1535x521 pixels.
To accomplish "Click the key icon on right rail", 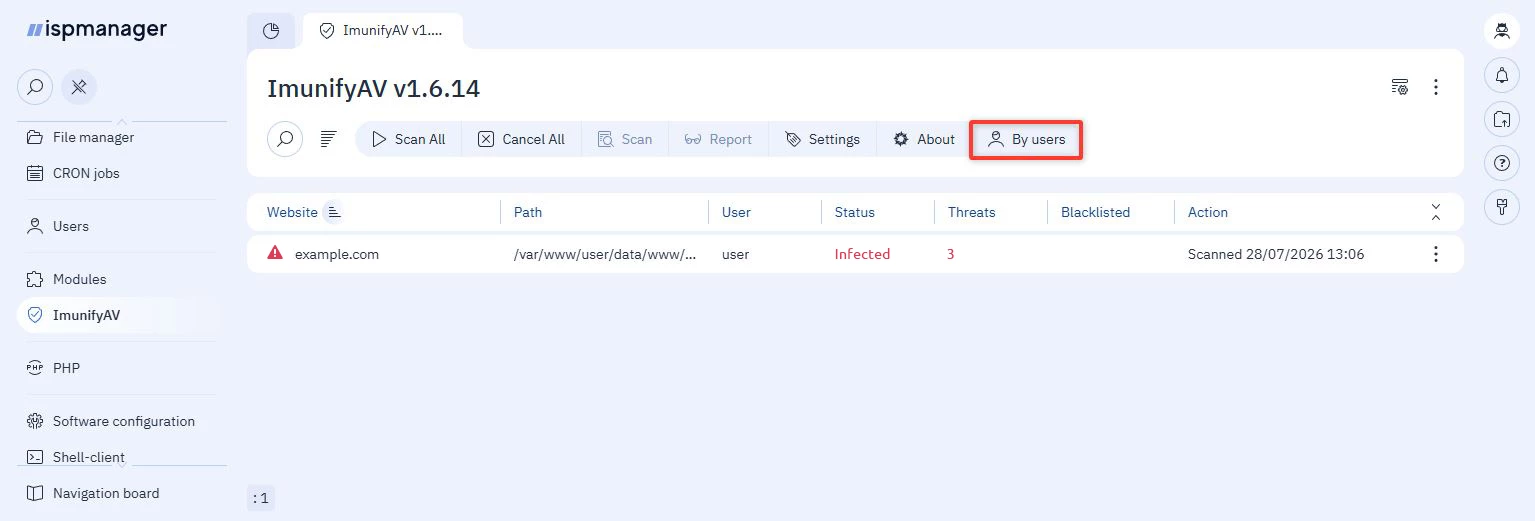I will 1501,207.
